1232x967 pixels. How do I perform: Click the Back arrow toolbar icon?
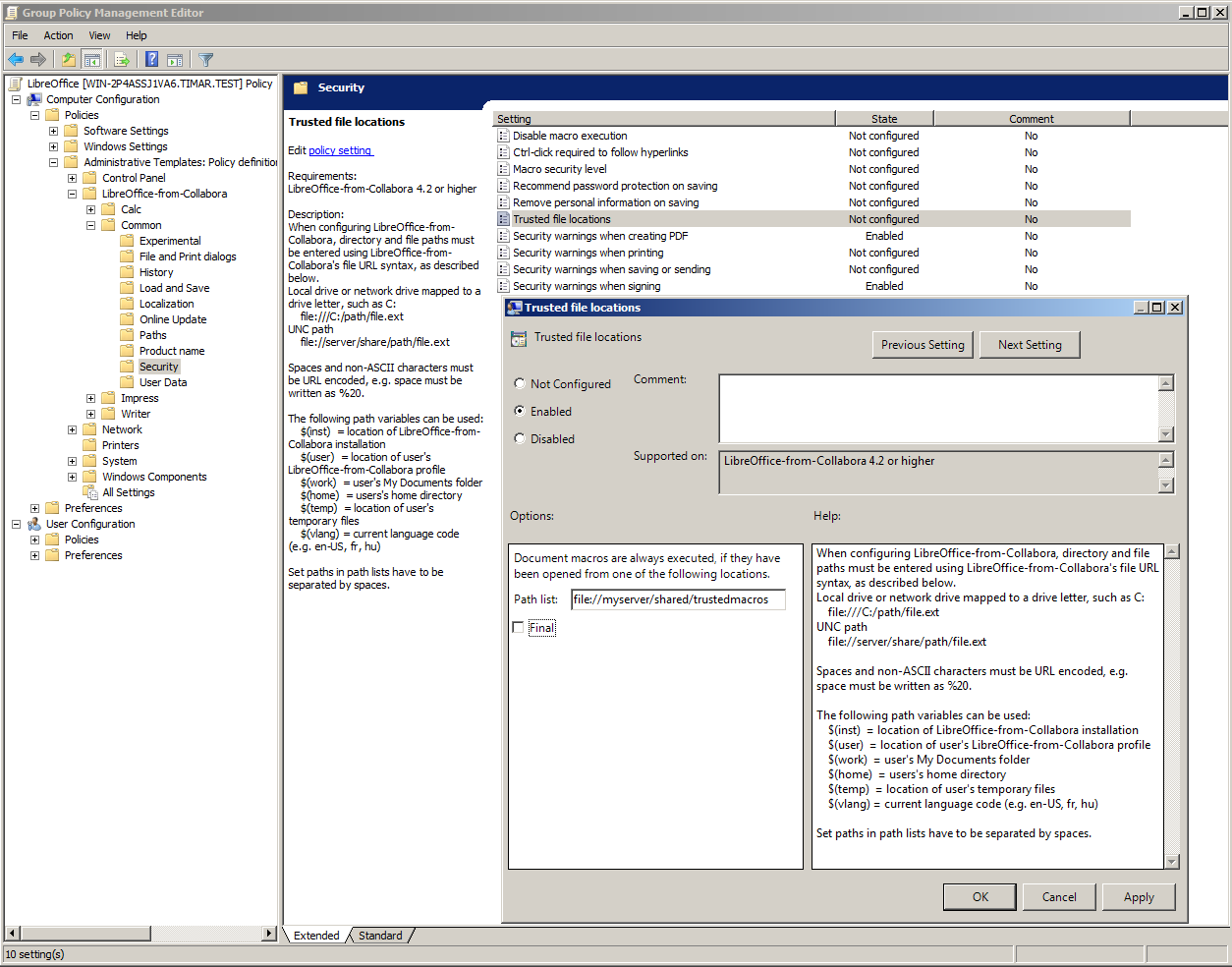pyautogui.click(x=16, y=60)
